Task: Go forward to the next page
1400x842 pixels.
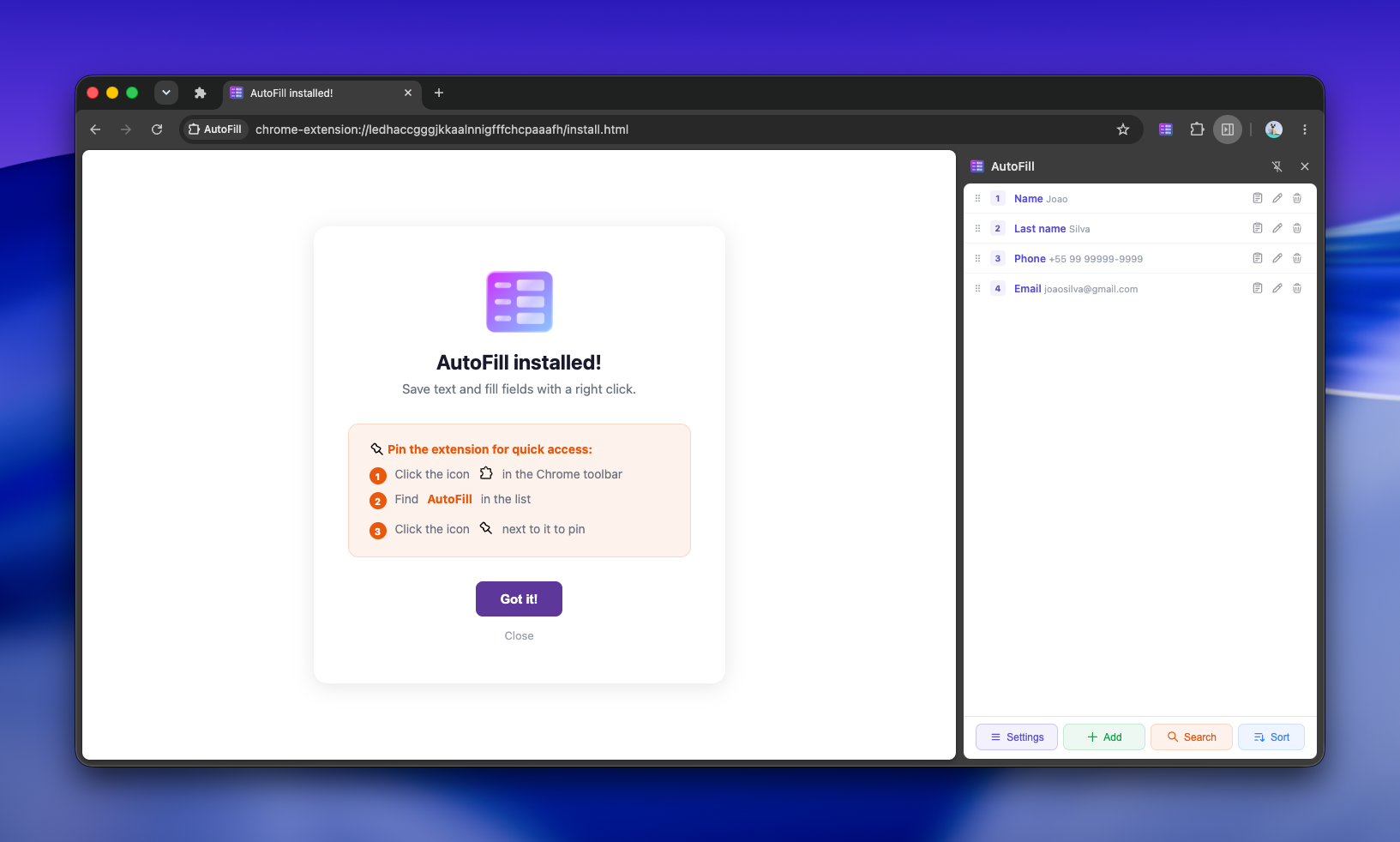Action: coord(126,129)
